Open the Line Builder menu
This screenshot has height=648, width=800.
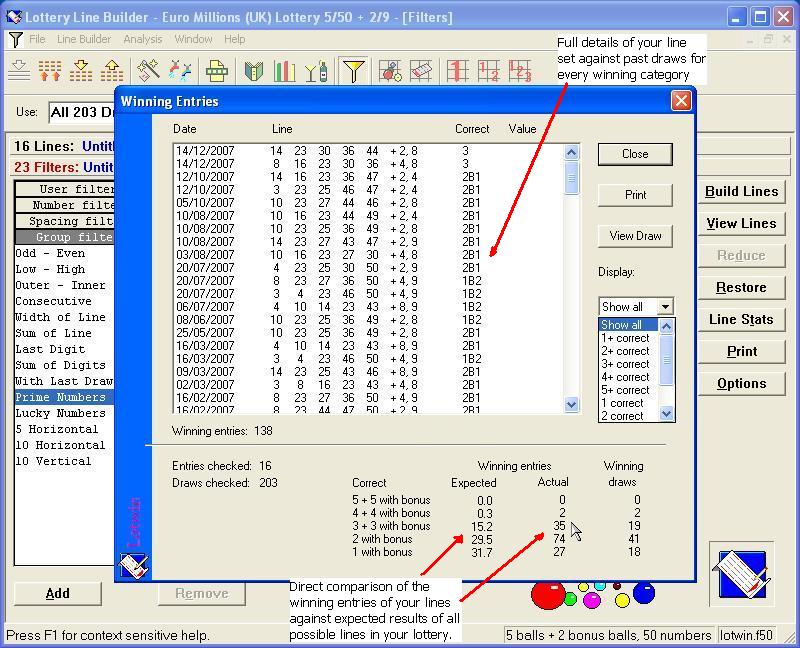(84, 39)
